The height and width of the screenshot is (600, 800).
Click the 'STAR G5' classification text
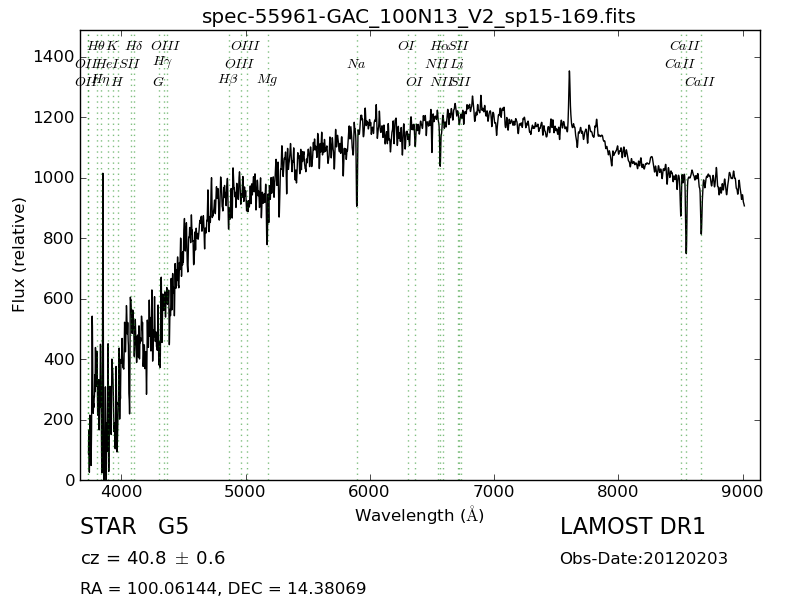[x=135, y=526]
